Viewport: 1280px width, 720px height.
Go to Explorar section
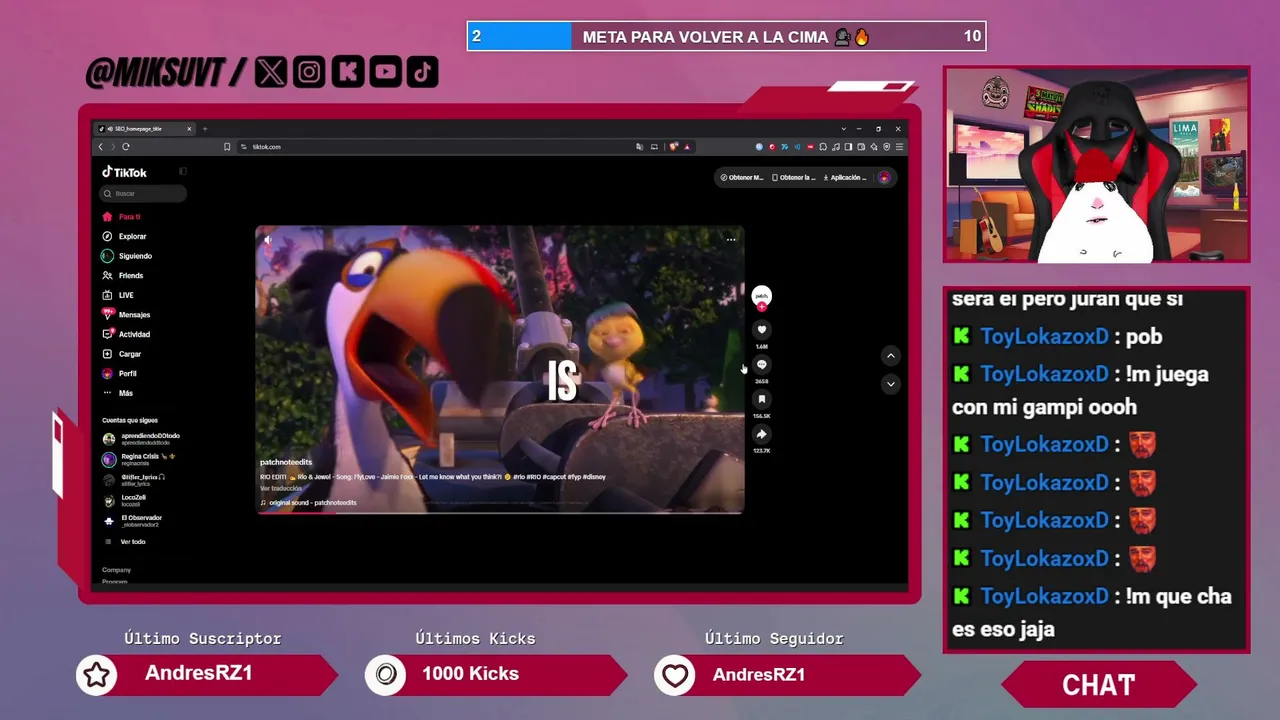[124, 237]
